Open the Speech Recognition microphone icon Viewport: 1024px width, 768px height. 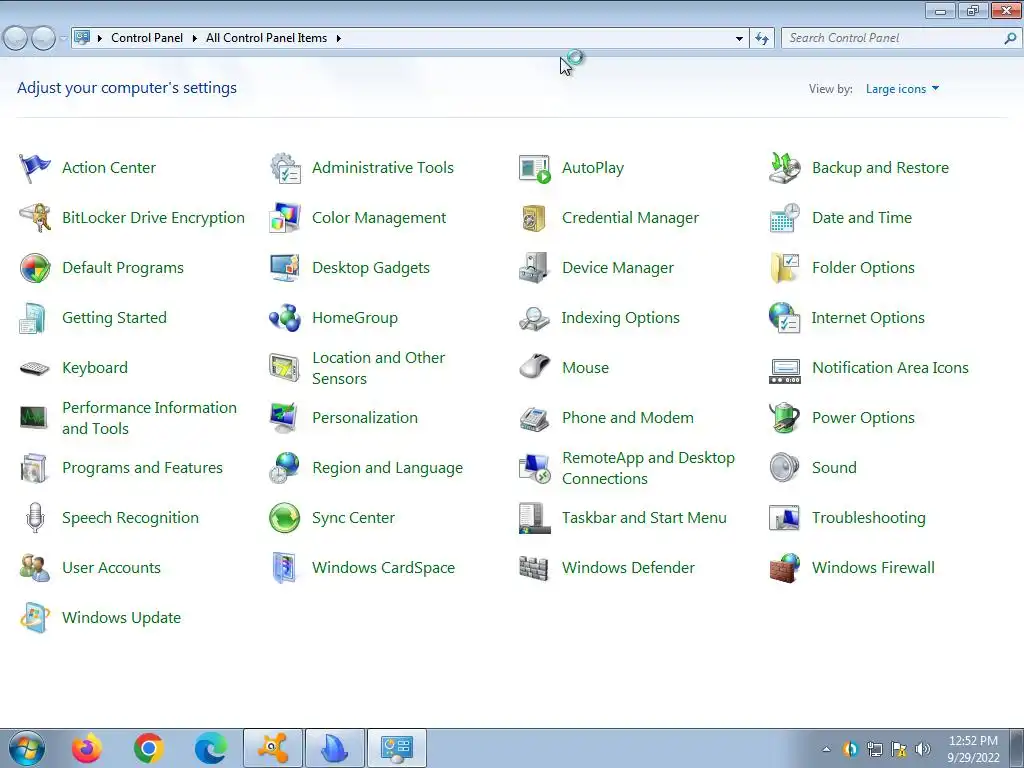pos(35,518)
